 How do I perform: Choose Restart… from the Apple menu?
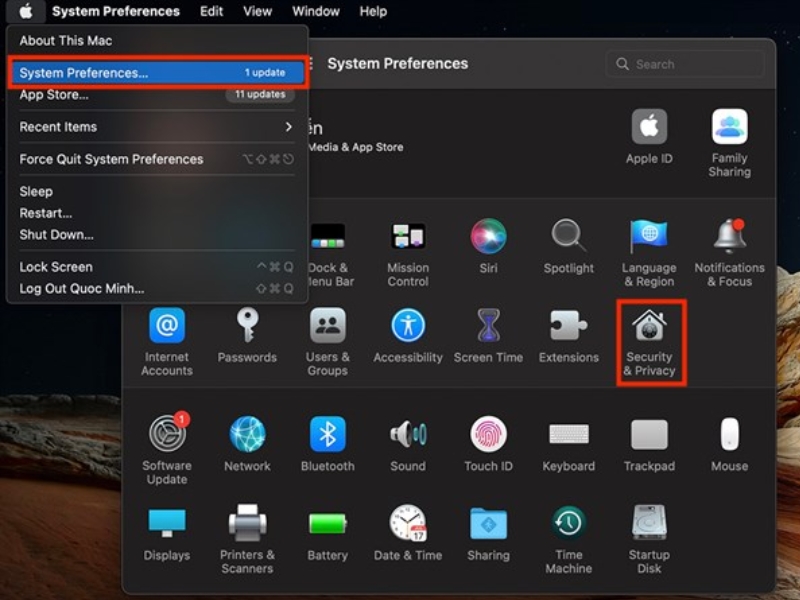pyautogui.click(x=157, y=213)
